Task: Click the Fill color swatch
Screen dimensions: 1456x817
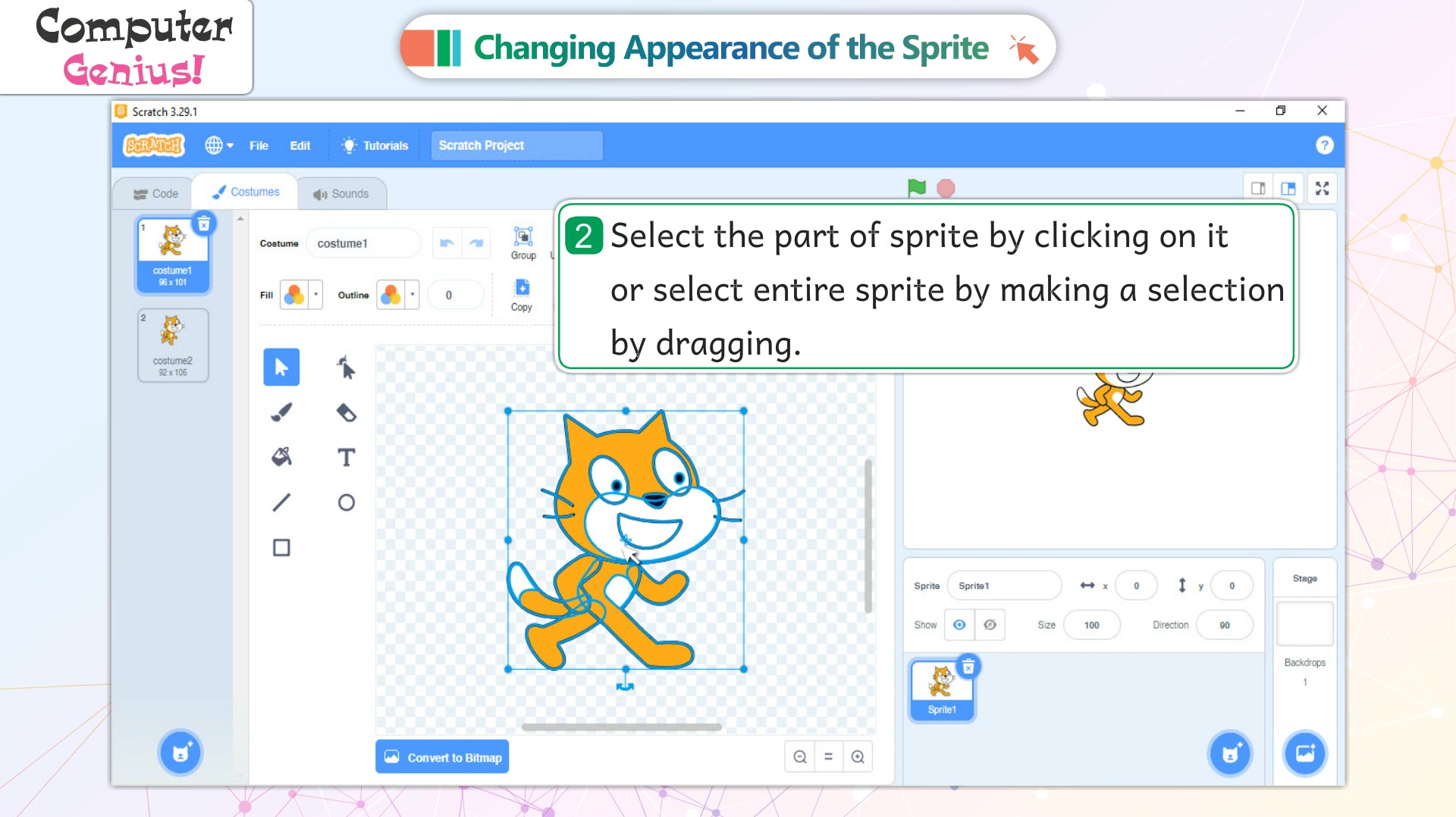Action: point(294,295)
